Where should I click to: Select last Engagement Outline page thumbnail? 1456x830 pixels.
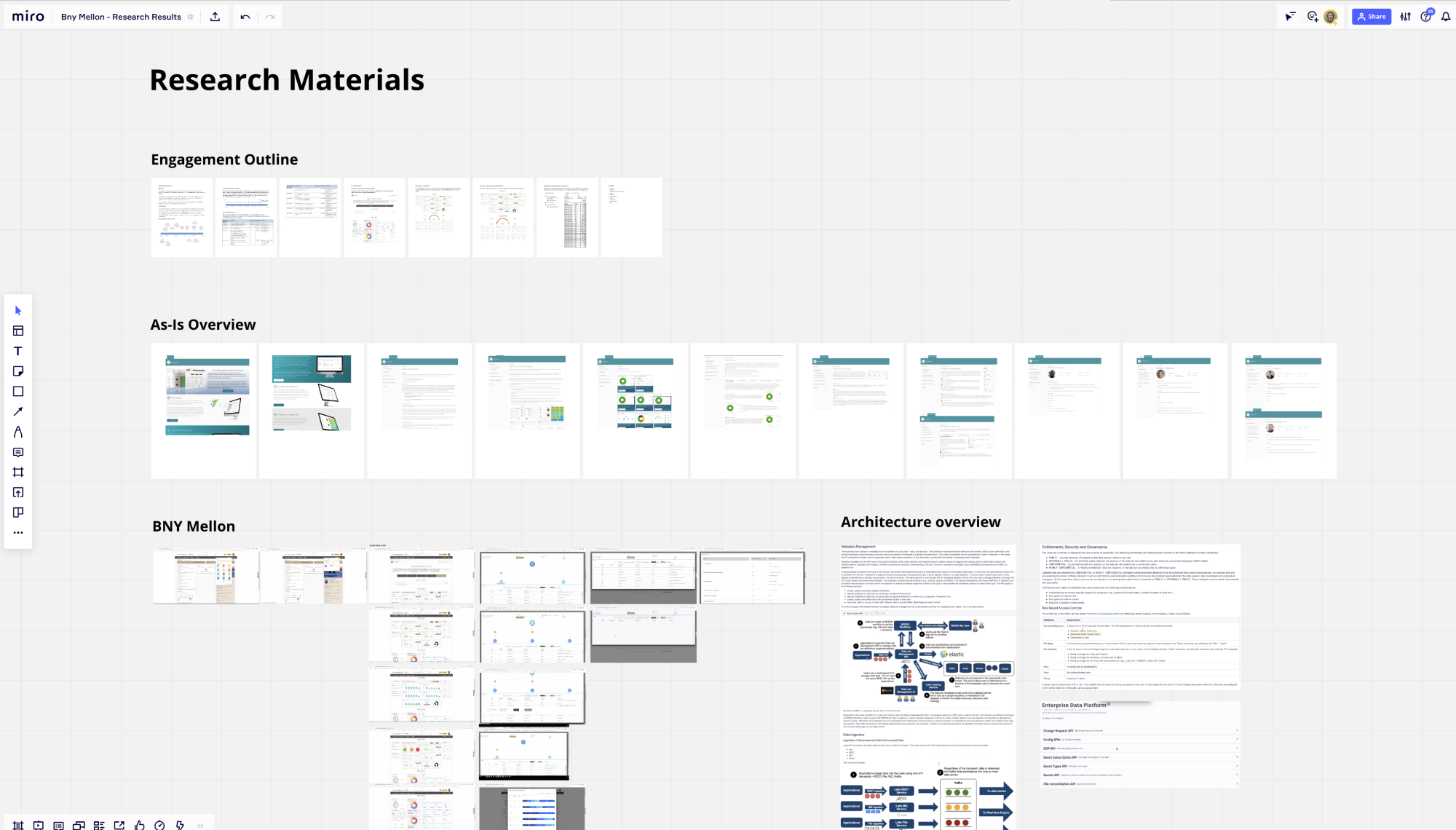pyautogui.click(x=632, y=218)
